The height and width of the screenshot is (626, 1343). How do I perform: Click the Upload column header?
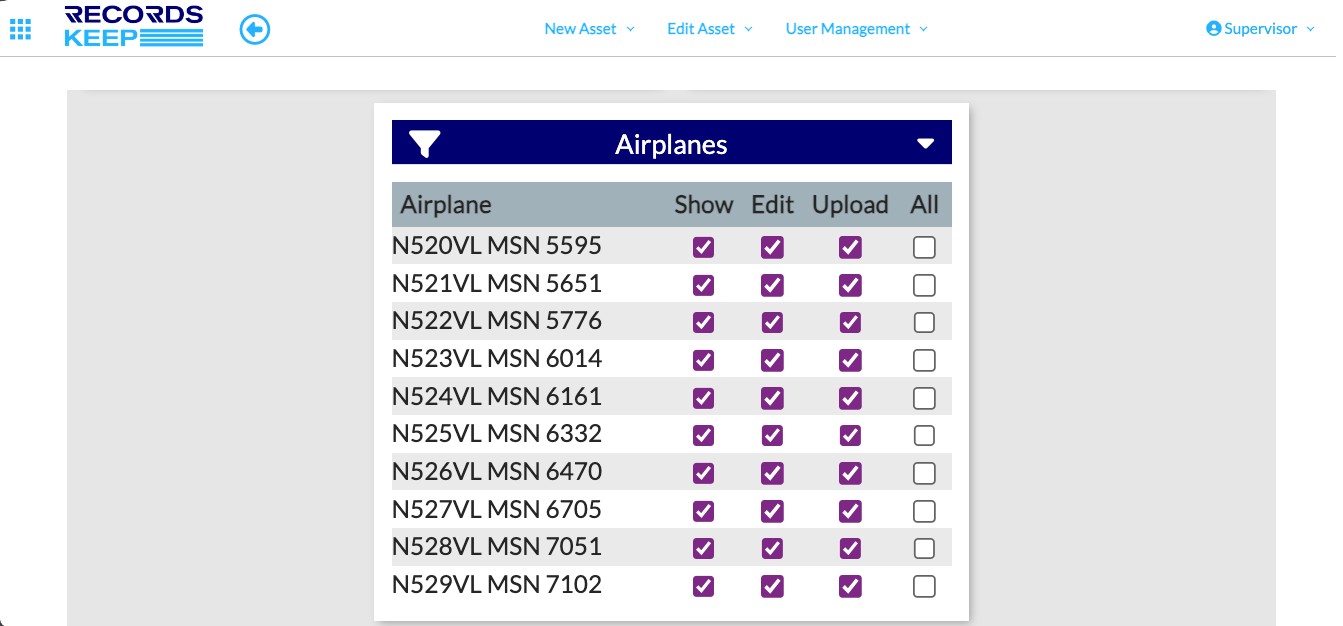pos(850,205)
